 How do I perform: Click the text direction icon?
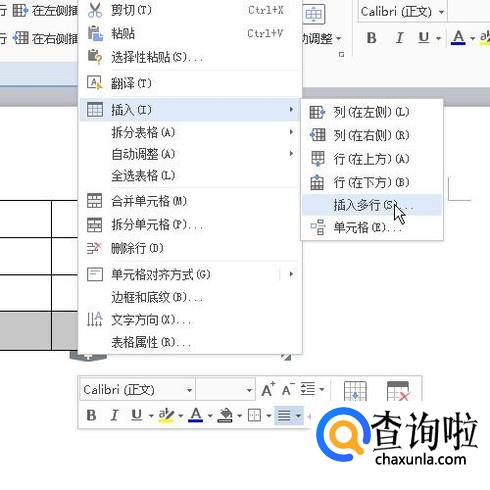coord(95,319)
